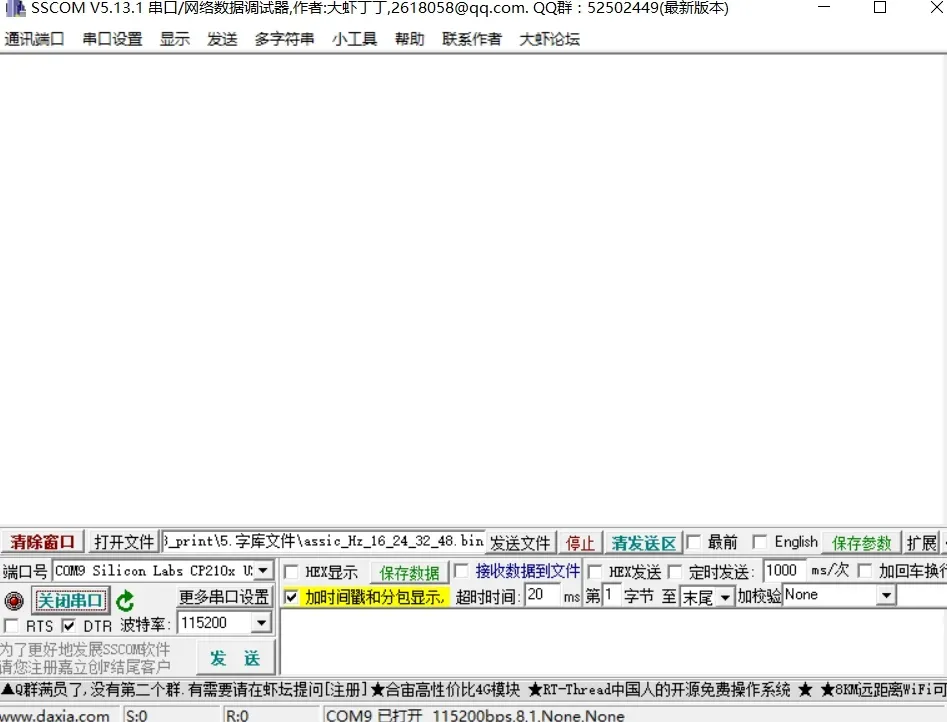
Task: Open the 大虾论坛 menu
Action: 550,39
